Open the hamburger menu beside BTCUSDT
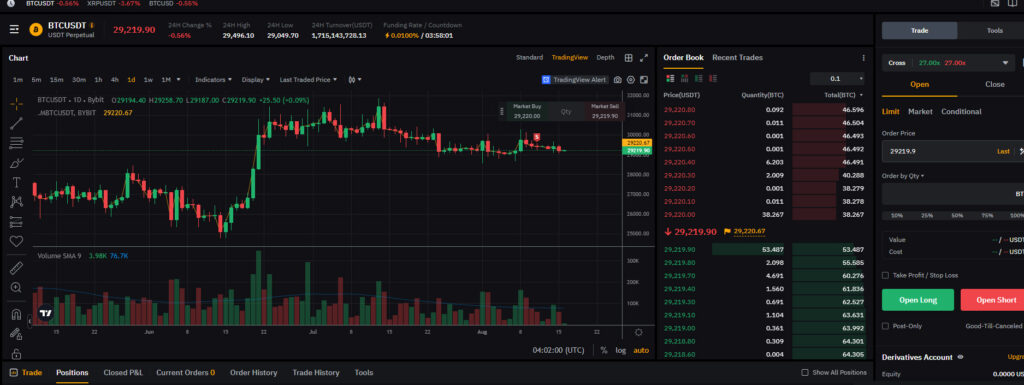 (14, 29)
